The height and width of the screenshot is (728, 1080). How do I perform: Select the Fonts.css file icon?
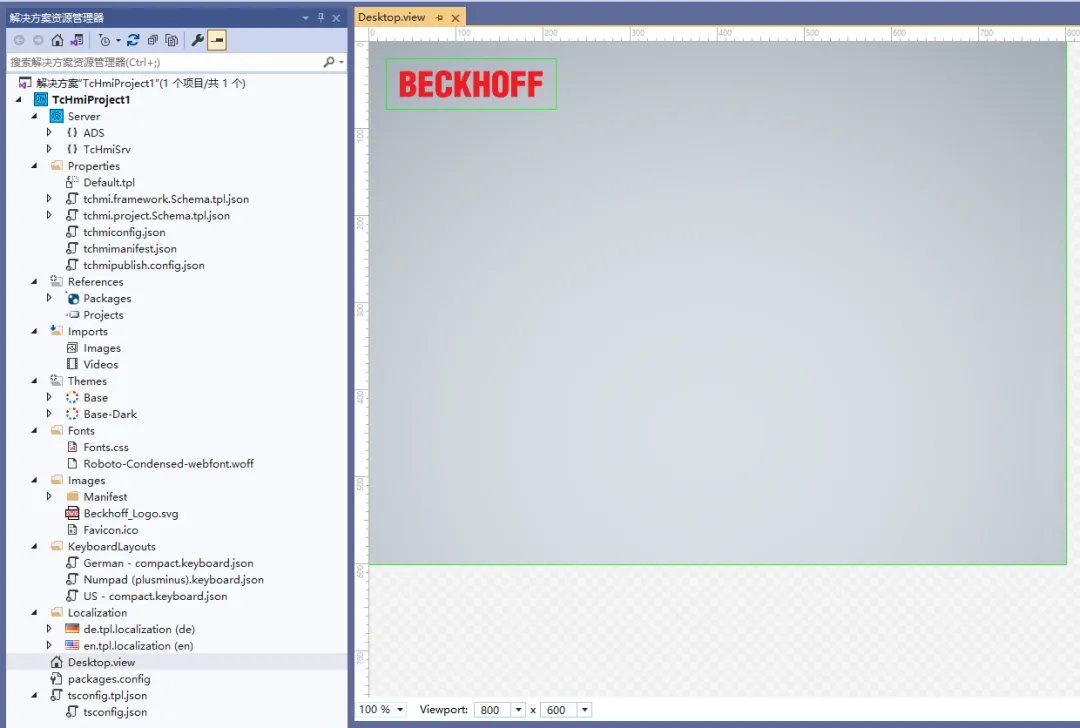tap(72, 447)
